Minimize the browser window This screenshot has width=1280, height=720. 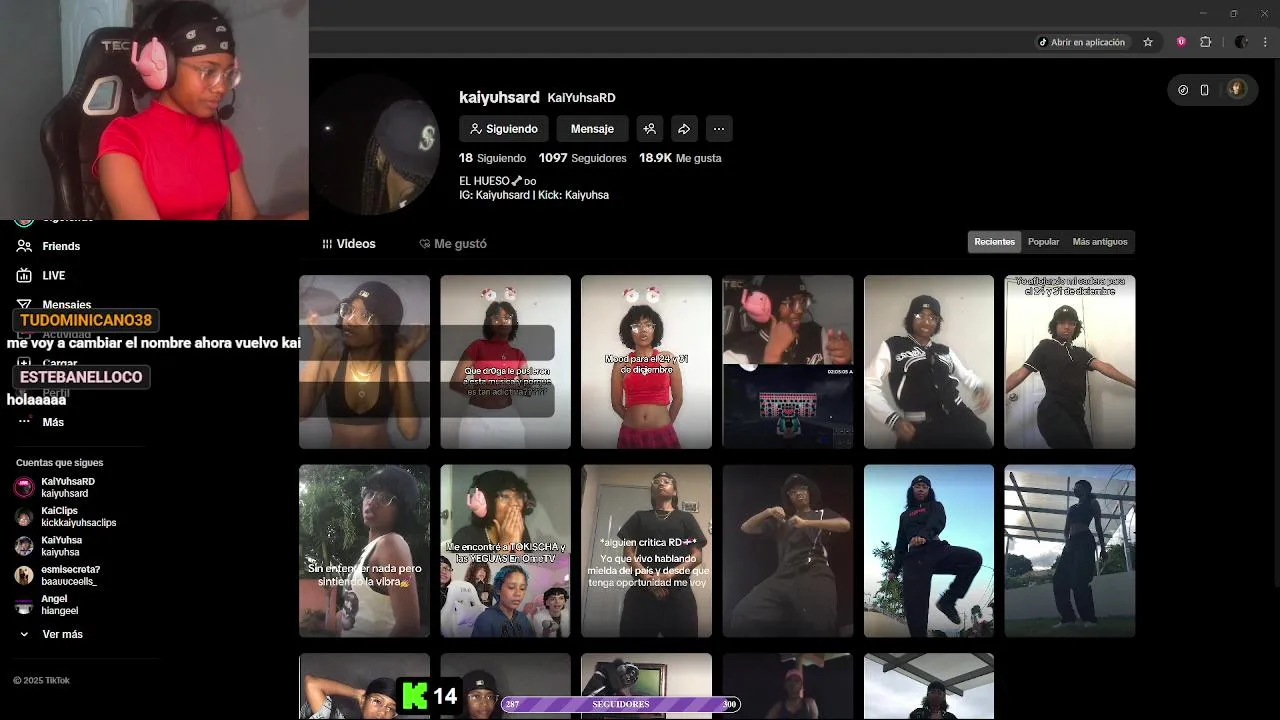point(1203,13)
